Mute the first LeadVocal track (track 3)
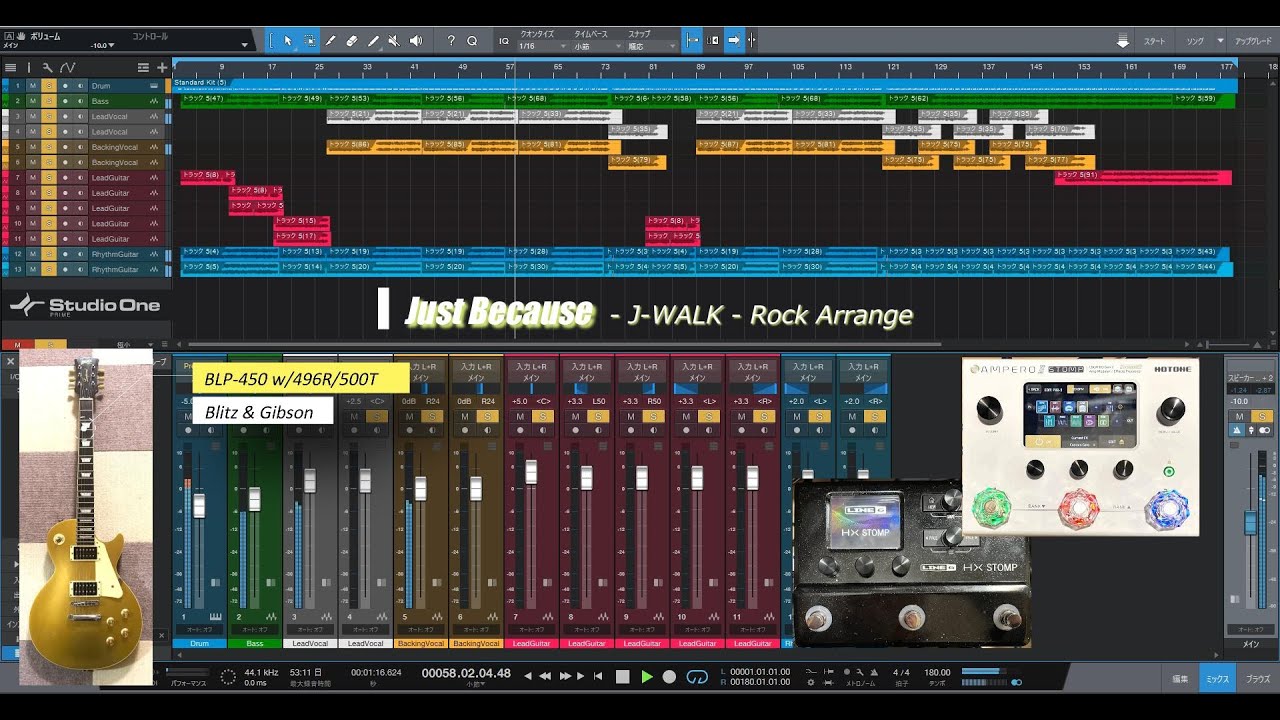Screen dimensions: 1280x720 [32, 116]
